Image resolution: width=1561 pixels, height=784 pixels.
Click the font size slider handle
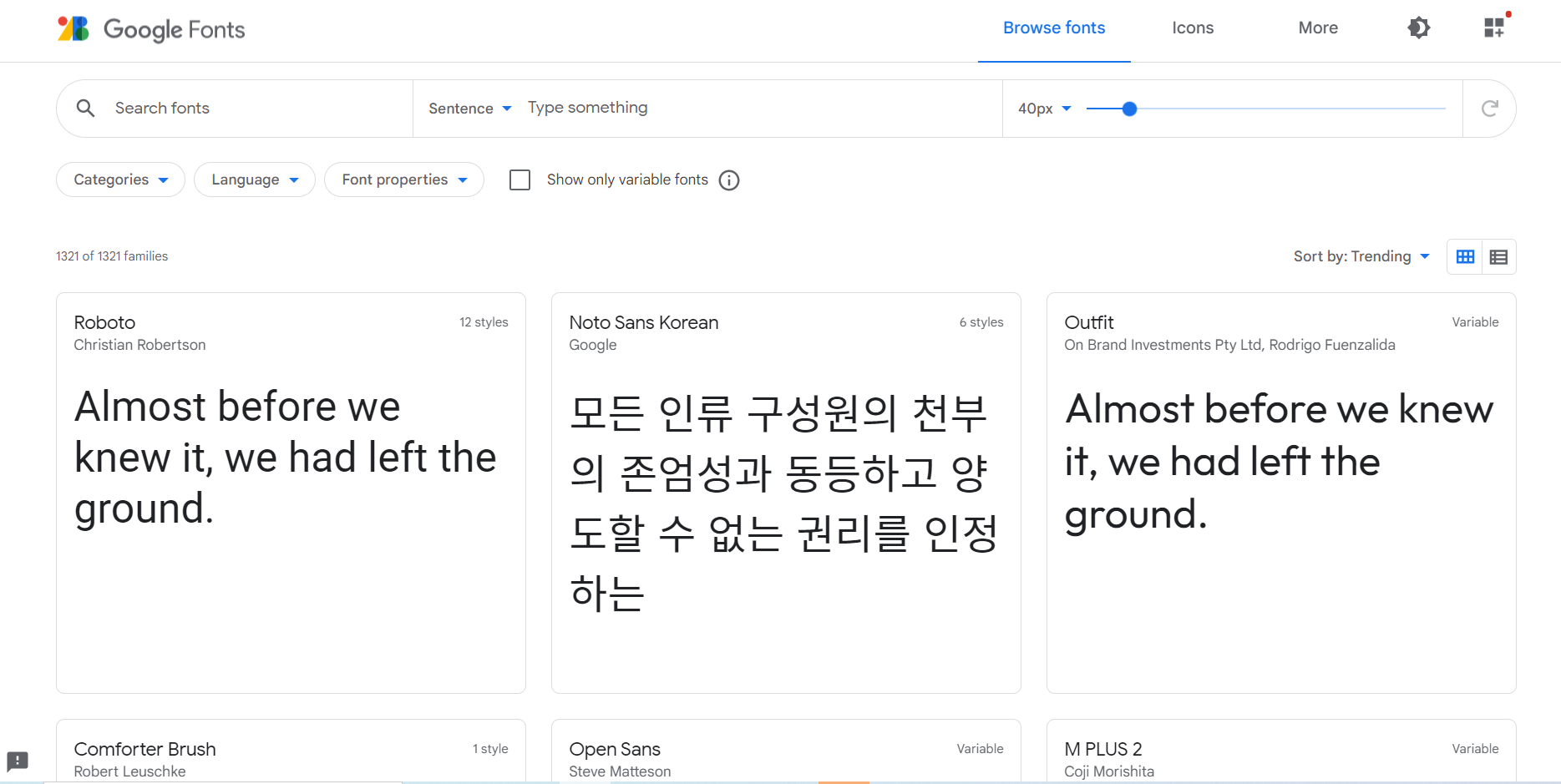tap(1129, 109)
